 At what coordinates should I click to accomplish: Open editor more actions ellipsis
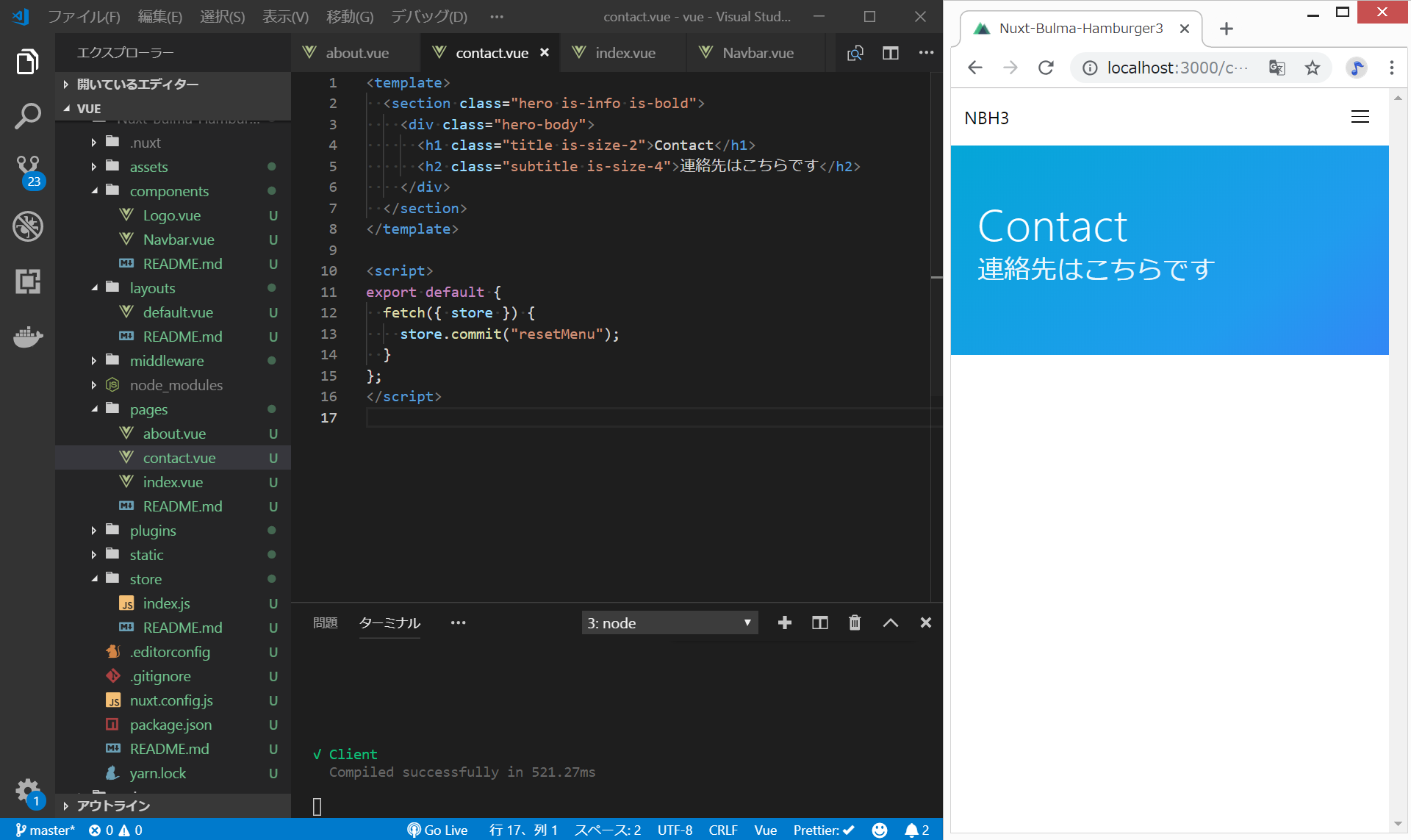click(x=926, y=53)
